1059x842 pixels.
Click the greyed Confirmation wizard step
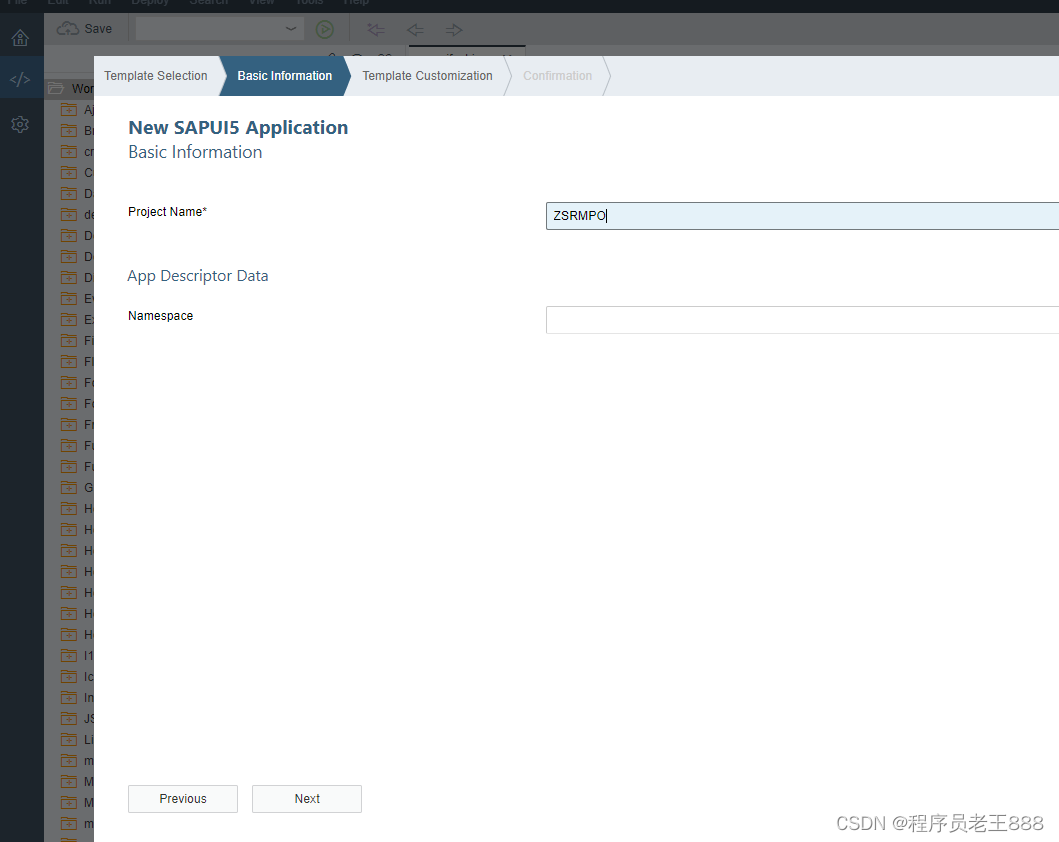point(557,76)
